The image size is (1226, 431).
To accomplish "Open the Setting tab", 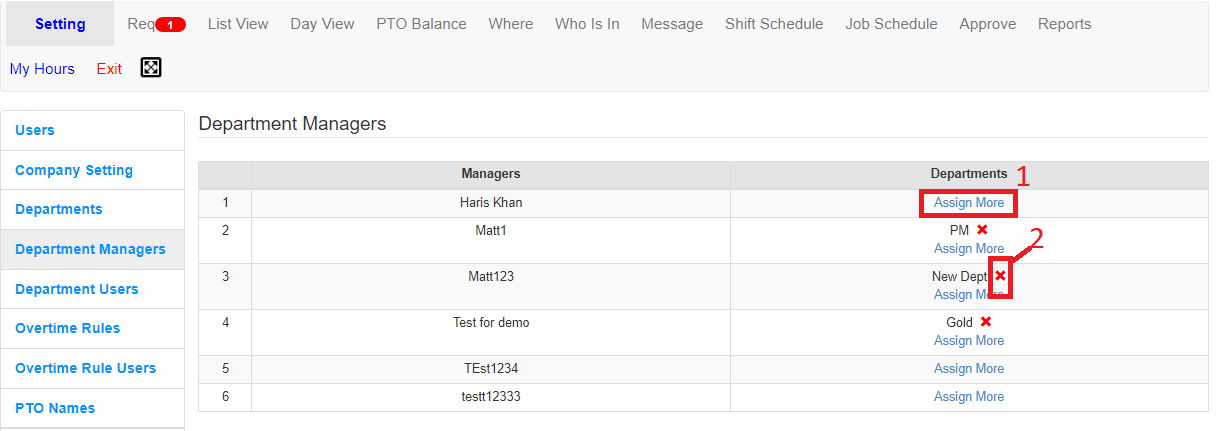I will pos(60,24).
